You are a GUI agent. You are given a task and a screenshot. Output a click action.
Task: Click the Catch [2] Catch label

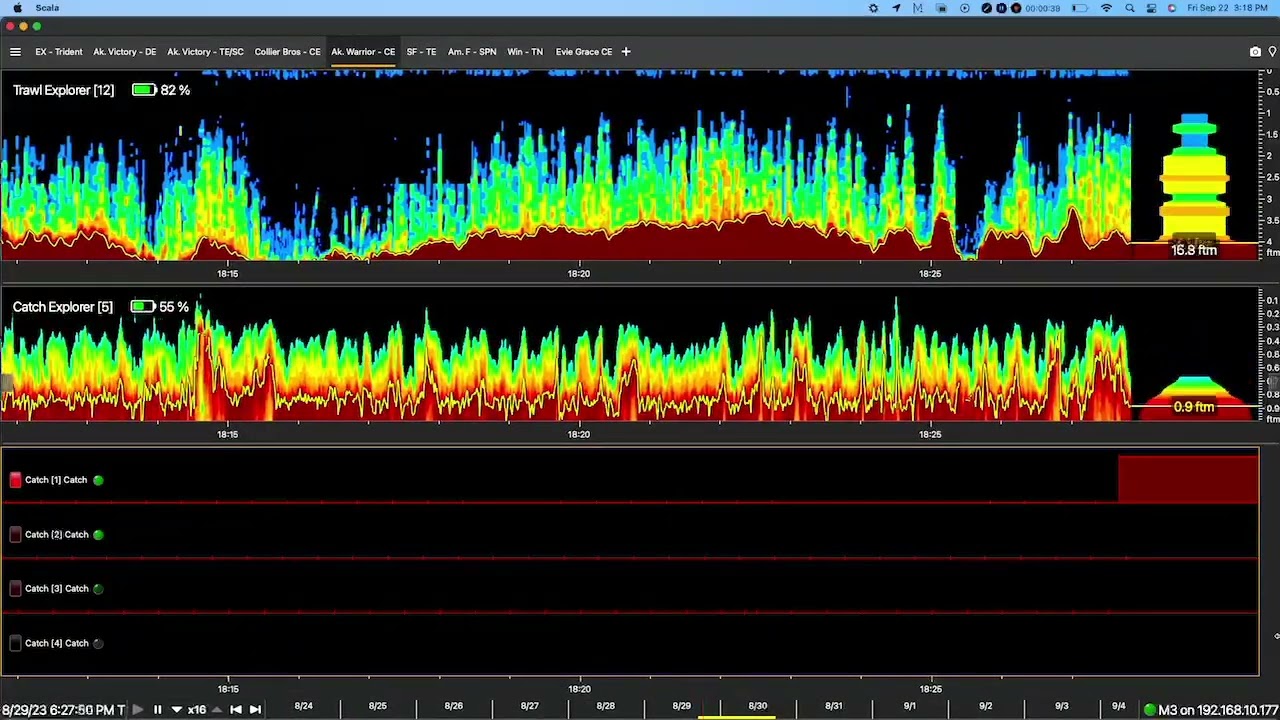point(56,535)
